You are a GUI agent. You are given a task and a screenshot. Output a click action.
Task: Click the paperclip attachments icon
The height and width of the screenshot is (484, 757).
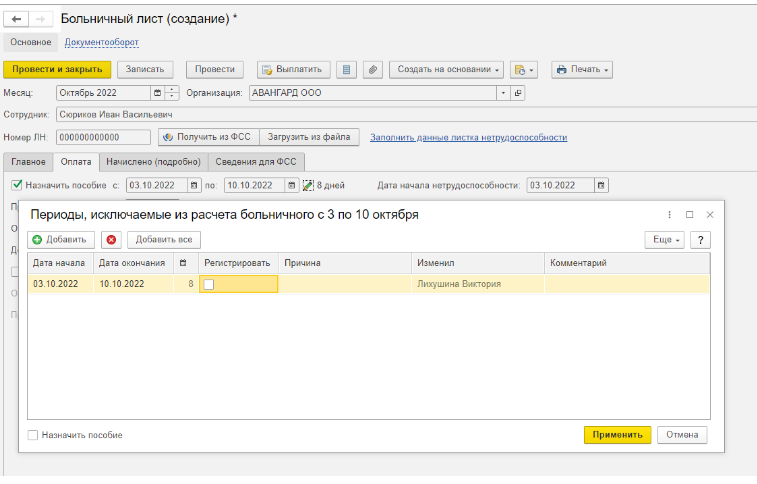373,69
